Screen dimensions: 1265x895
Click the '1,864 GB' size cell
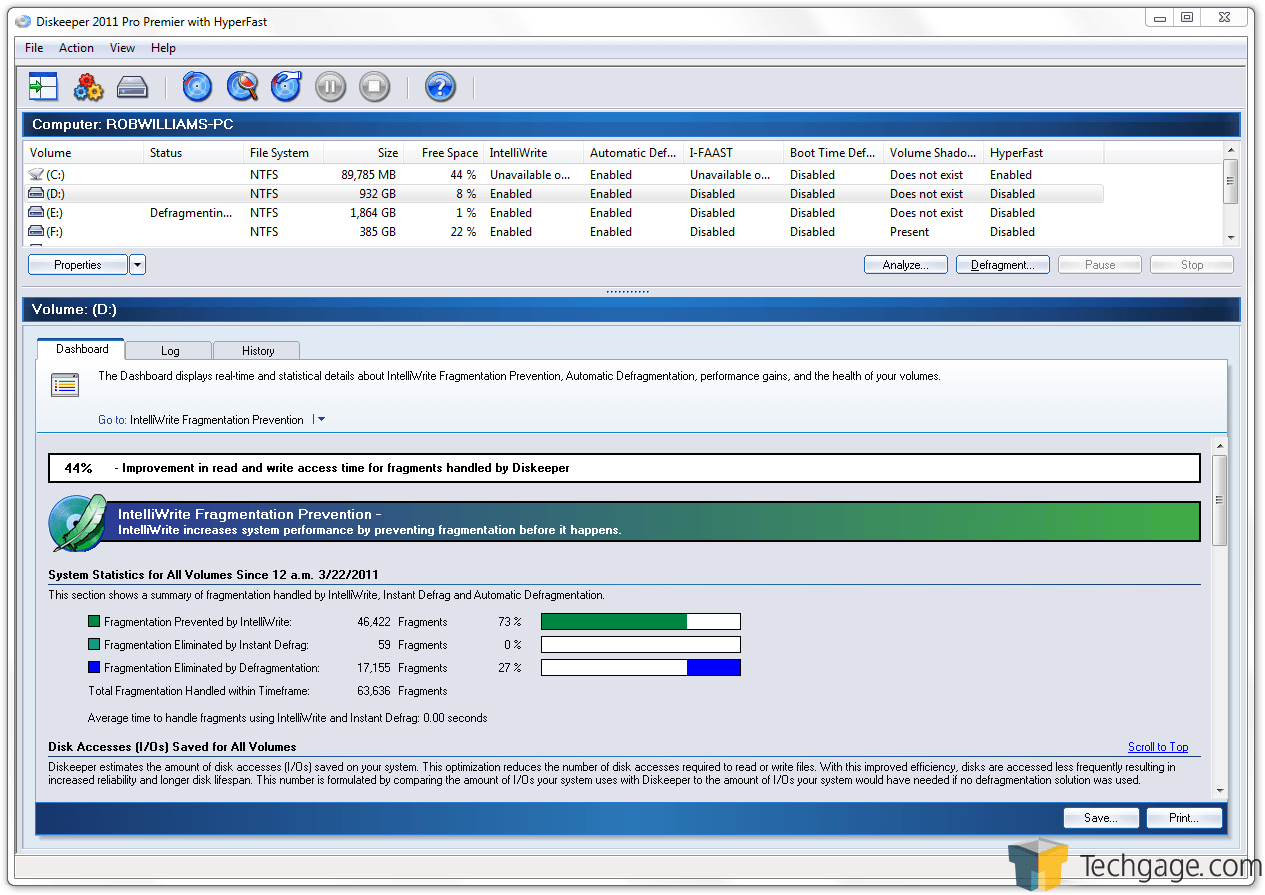373,213
